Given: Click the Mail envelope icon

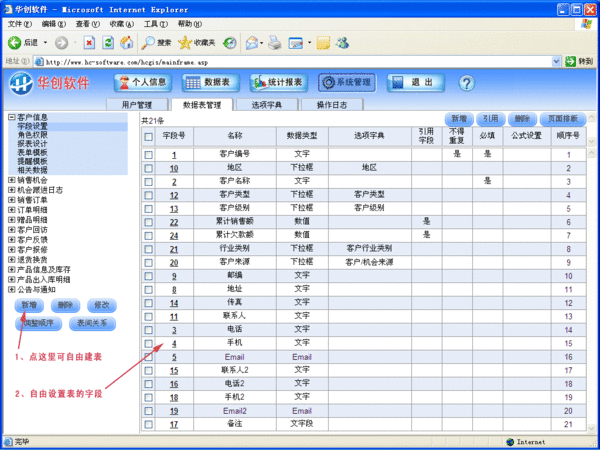Looking at the screenshot, I should click(252, 42).
